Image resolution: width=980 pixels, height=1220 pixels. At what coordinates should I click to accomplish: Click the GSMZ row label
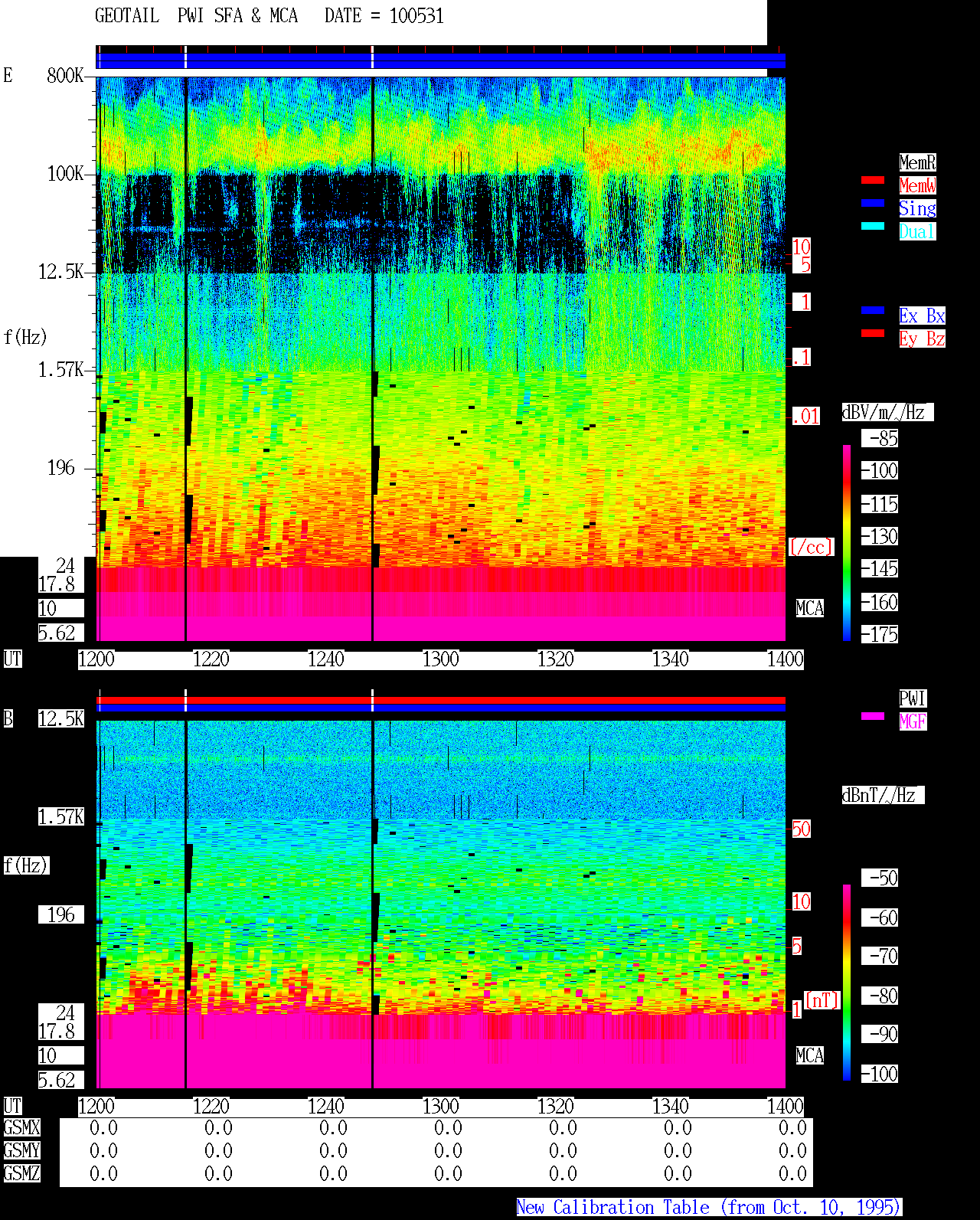(x=21, y=1174)
